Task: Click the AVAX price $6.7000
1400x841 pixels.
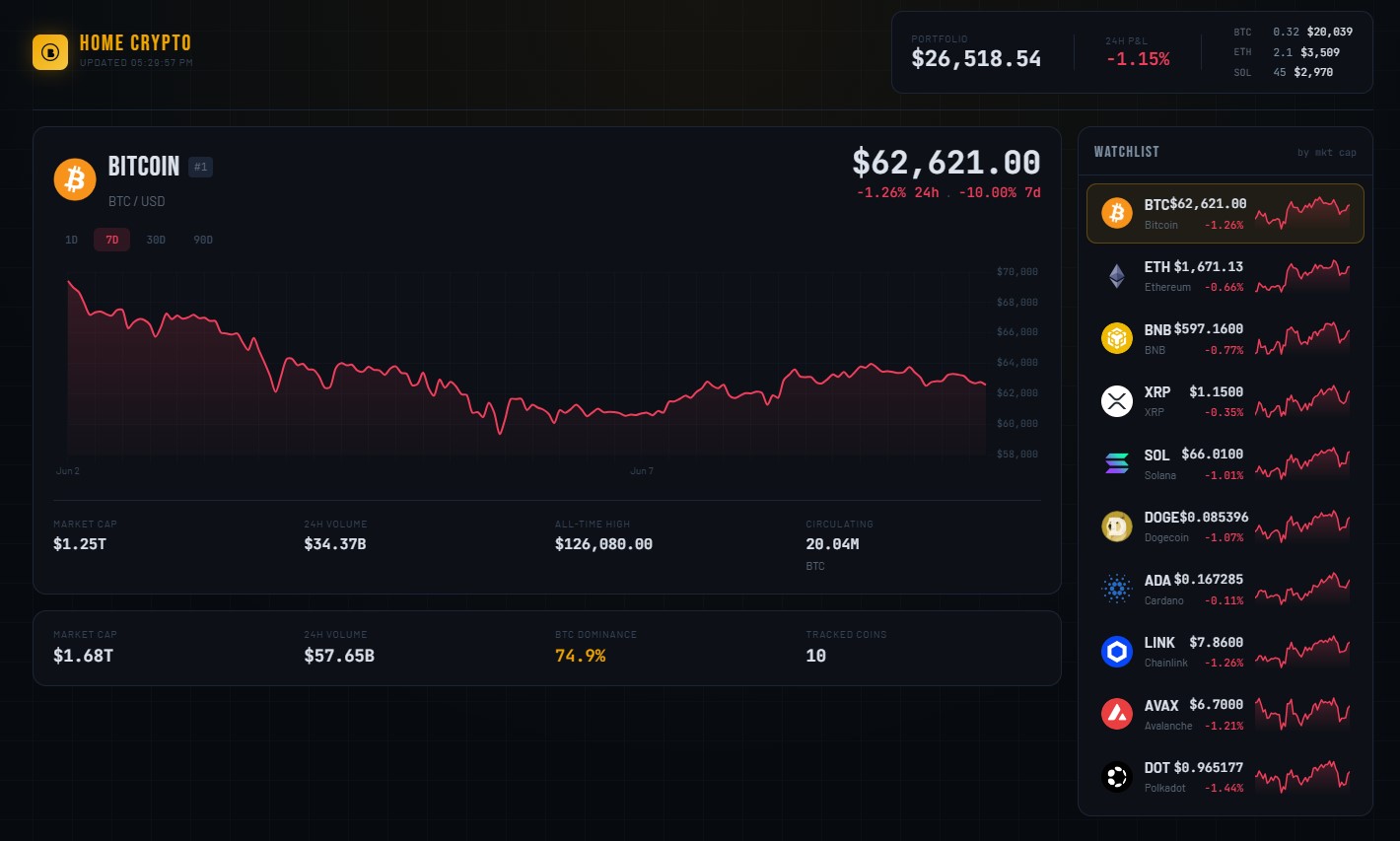Action: point(1217,705)
